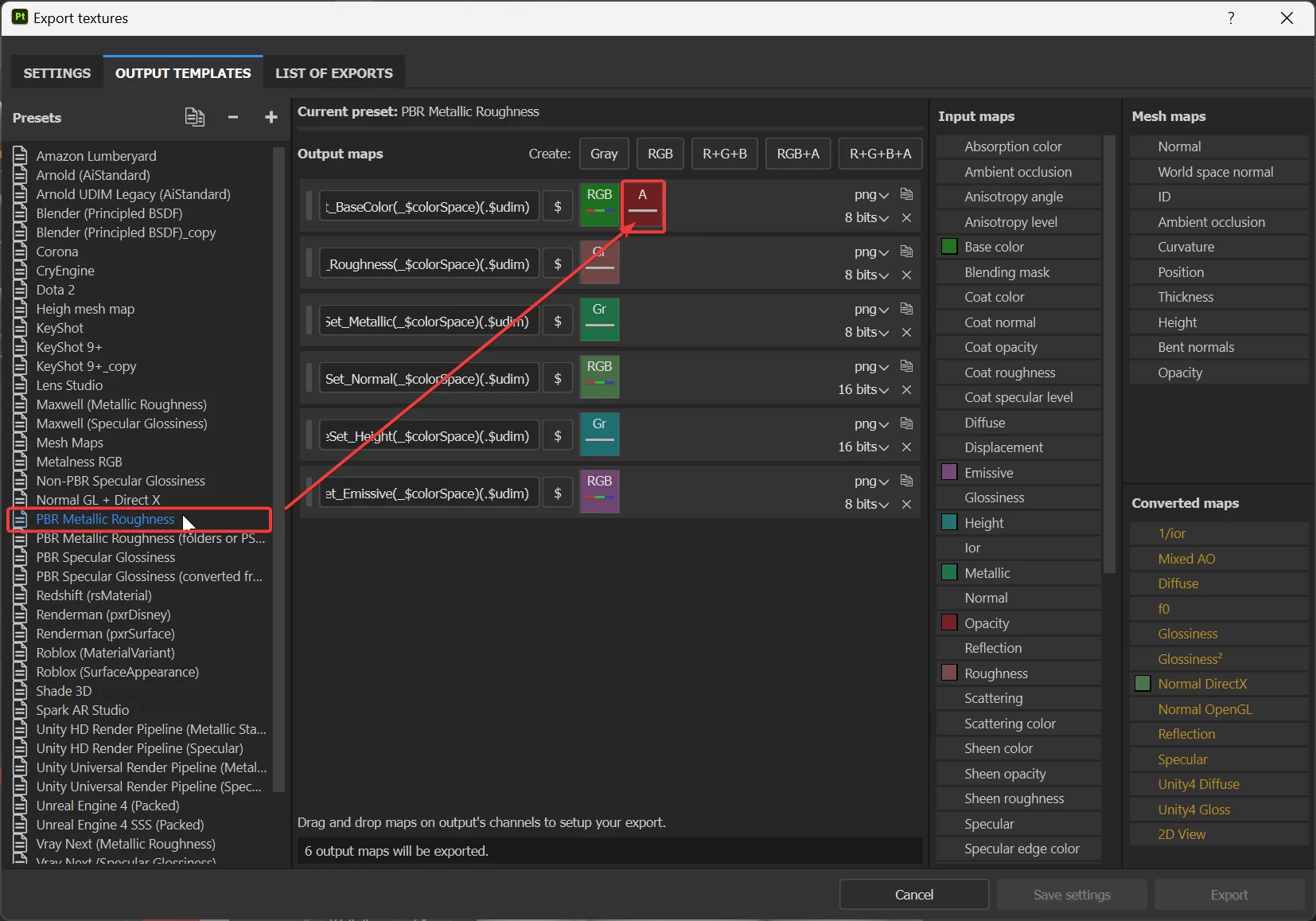Open file format dropdown for Emissive map

coord(871,482)
